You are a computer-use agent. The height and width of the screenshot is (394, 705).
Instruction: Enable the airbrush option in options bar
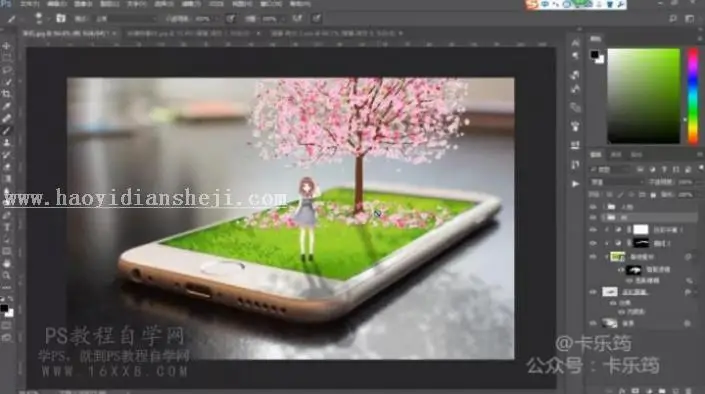point(297,18)
